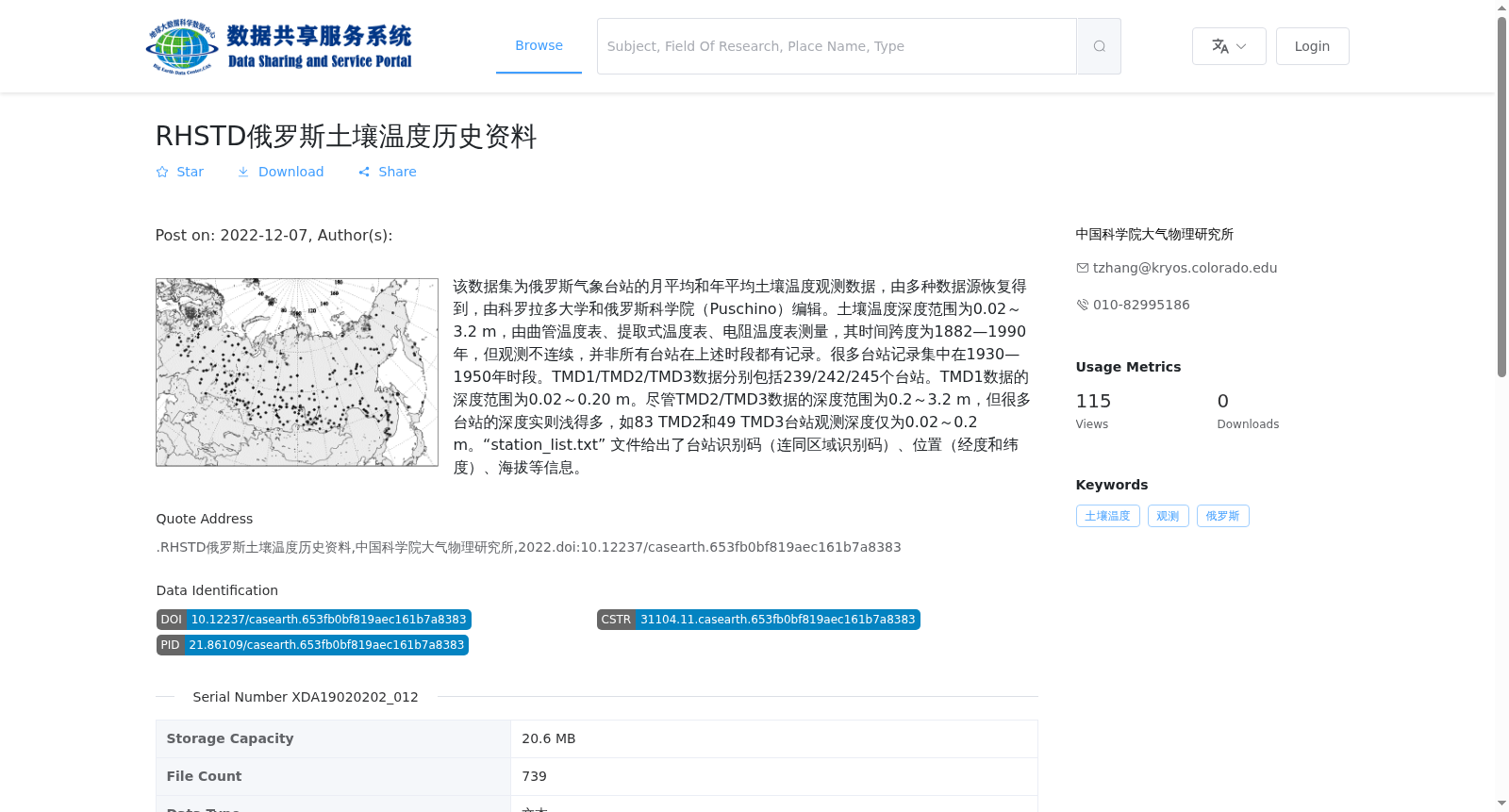
Task: Open the language translation dropdown
Action: (x=1229, y=46)
